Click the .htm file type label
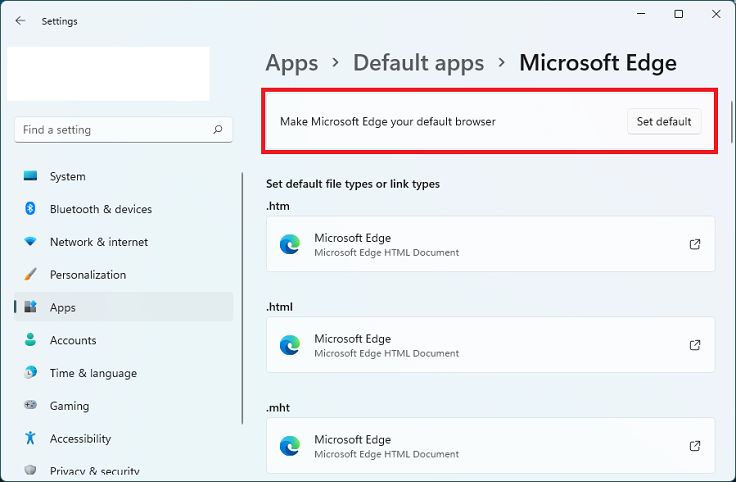The height and width of the screenshot is (482, 736). pos(278,206)
